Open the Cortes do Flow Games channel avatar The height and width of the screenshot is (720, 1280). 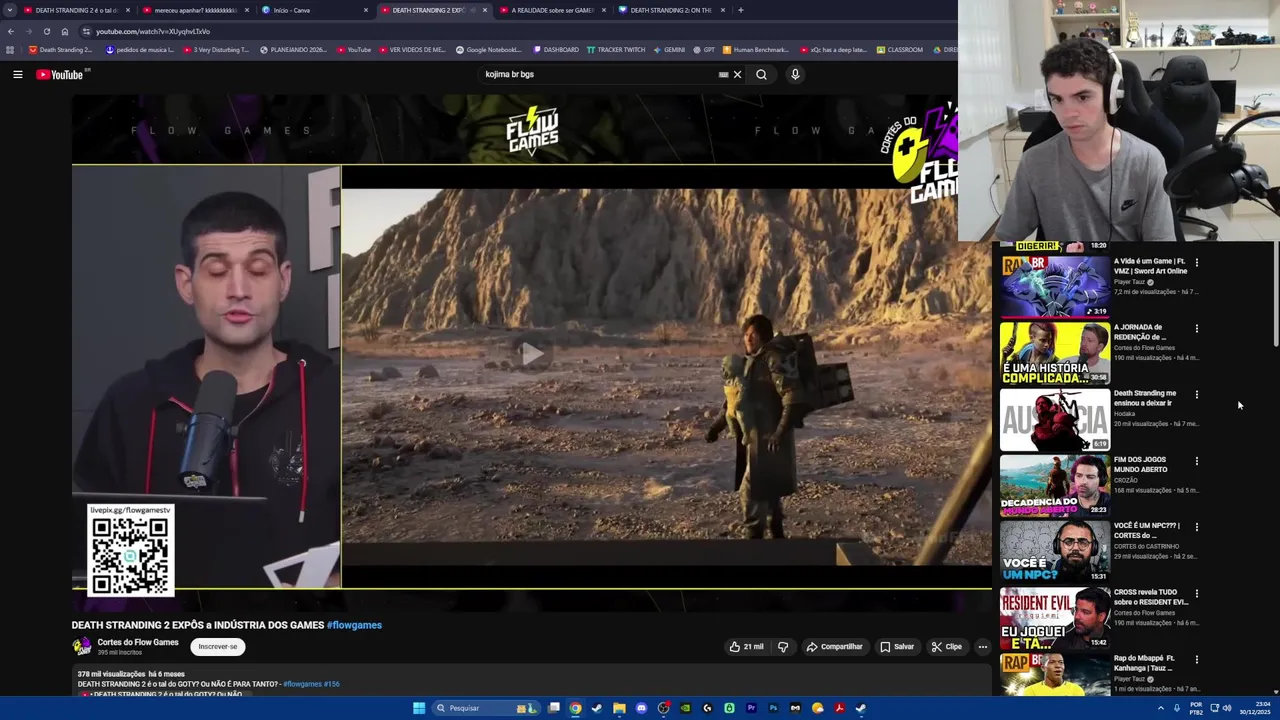point(82,646)
